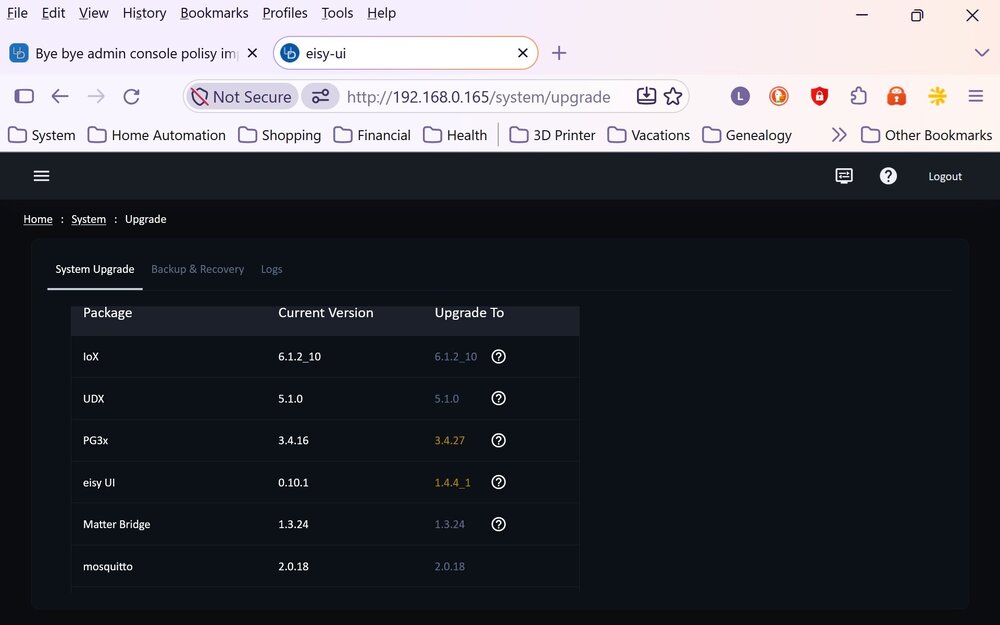Go to System via breadcrumb link
Image resolution: width=1000 pixels, height=625 pixels.
89,219
